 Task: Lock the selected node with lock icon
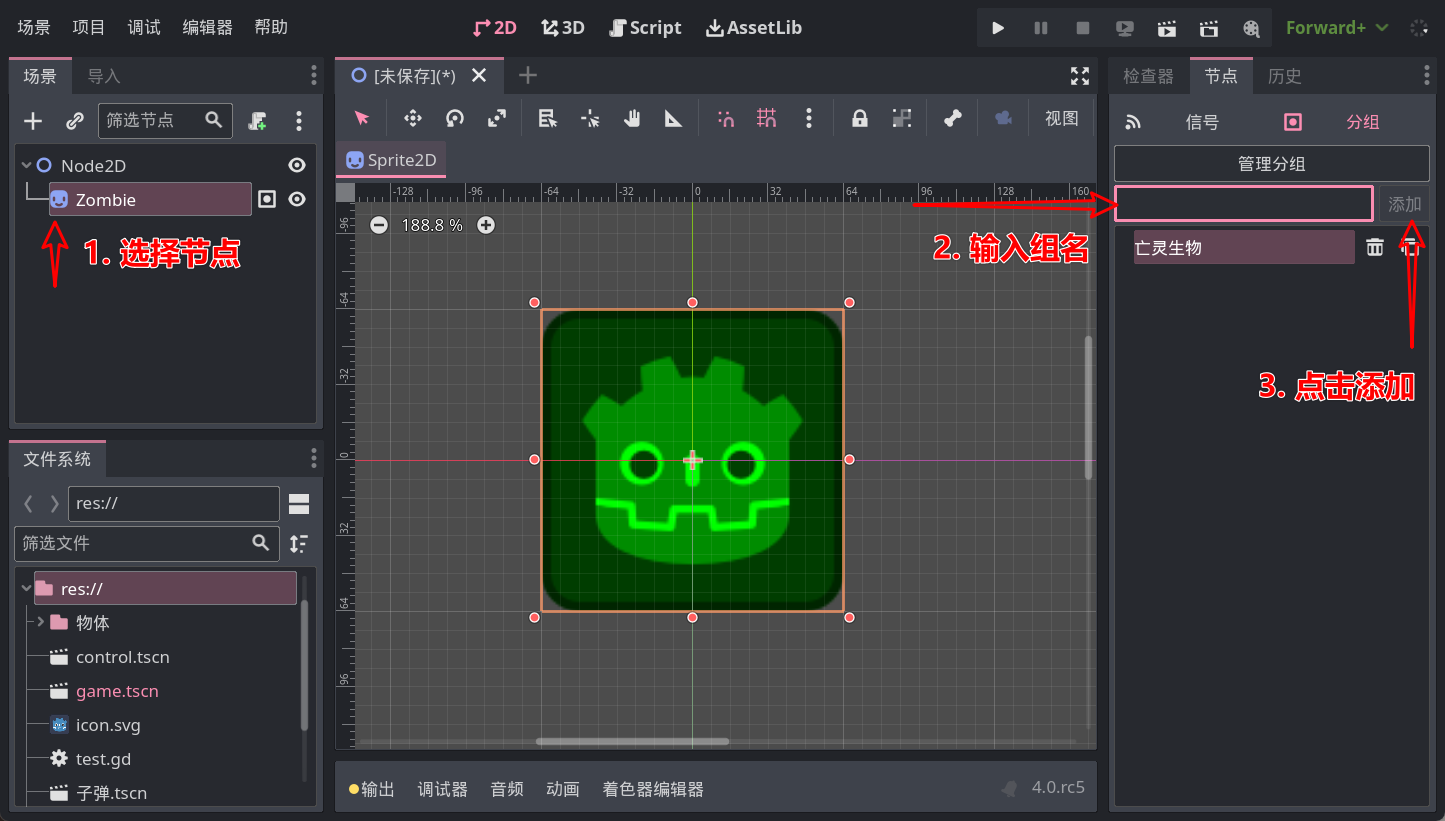pos(859,119)
